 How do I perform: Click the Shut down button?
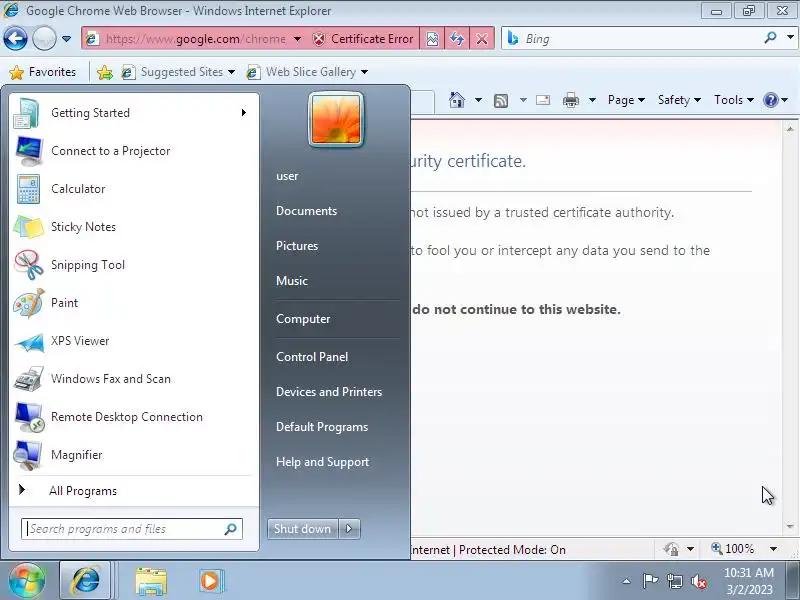pos(302,529)
